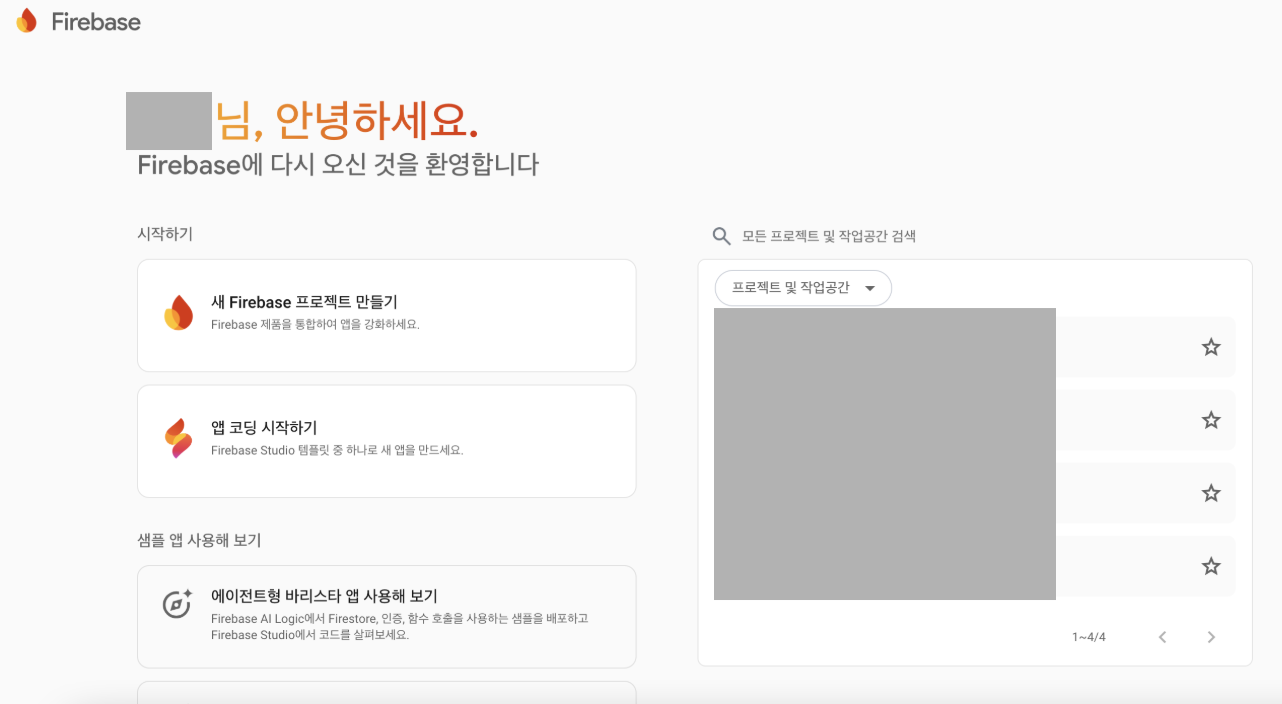Star the bottommost project in the list
The width and height of the screenshot is (1282, 704).
point(1211,566)
